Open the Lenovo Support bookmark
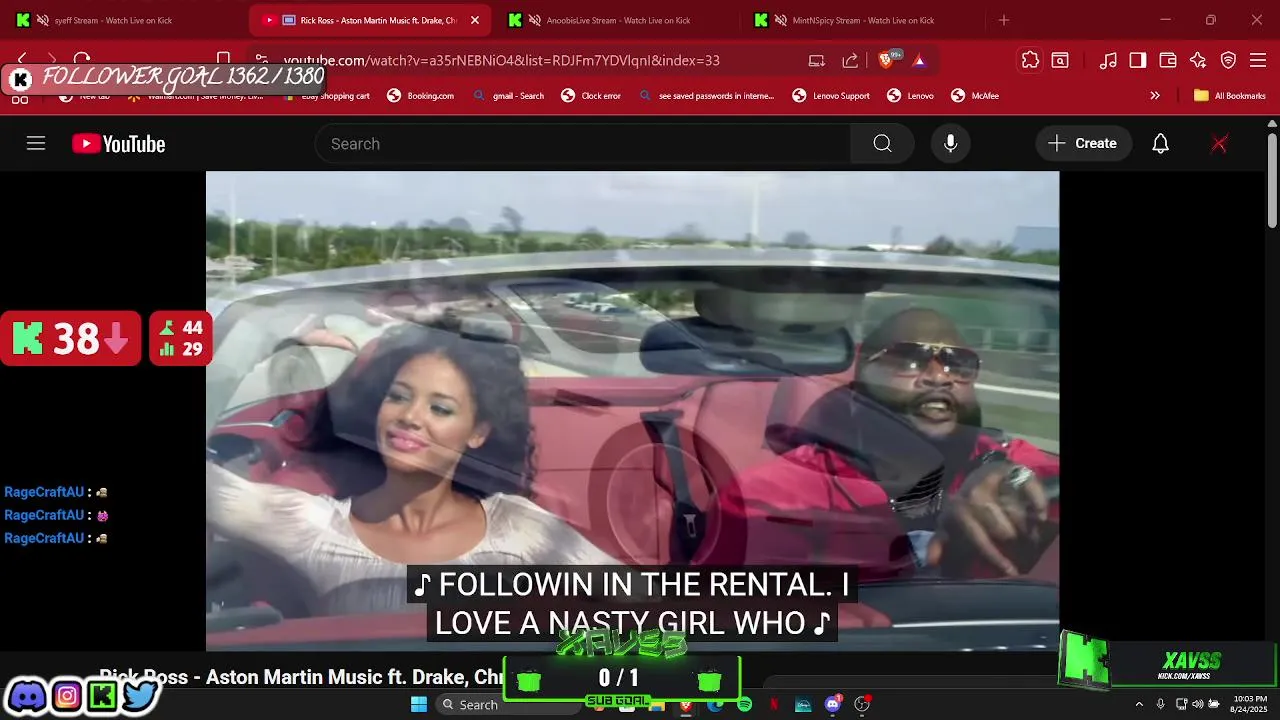 click(831, 96)
